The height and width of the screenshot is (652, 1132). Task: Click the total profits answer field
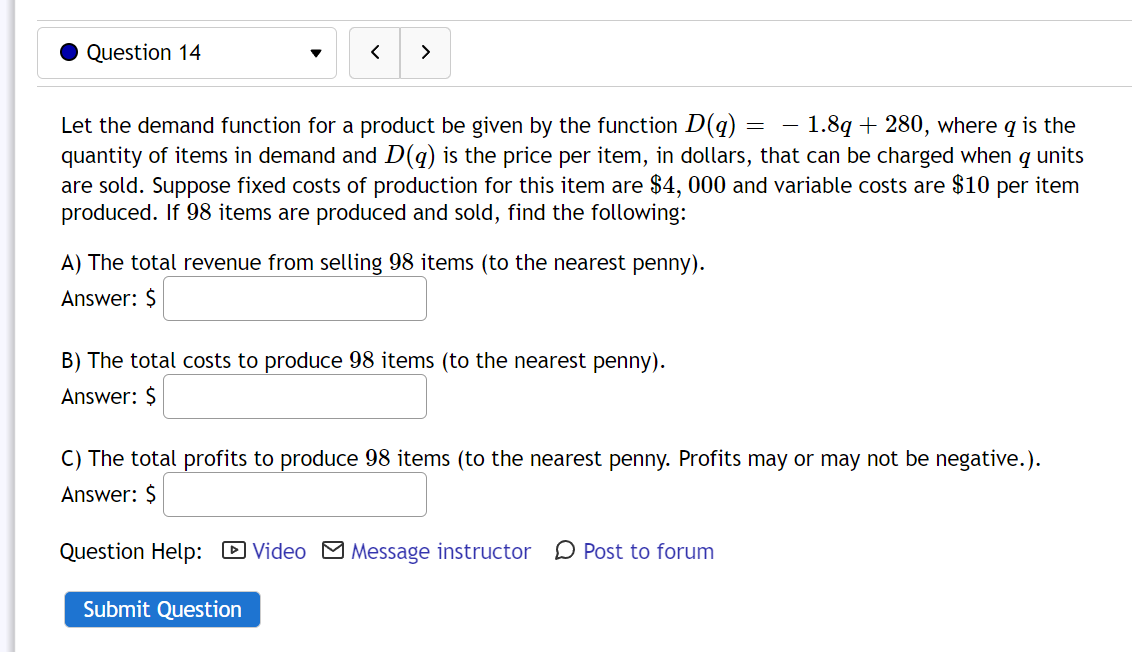(x=295, y=495)
